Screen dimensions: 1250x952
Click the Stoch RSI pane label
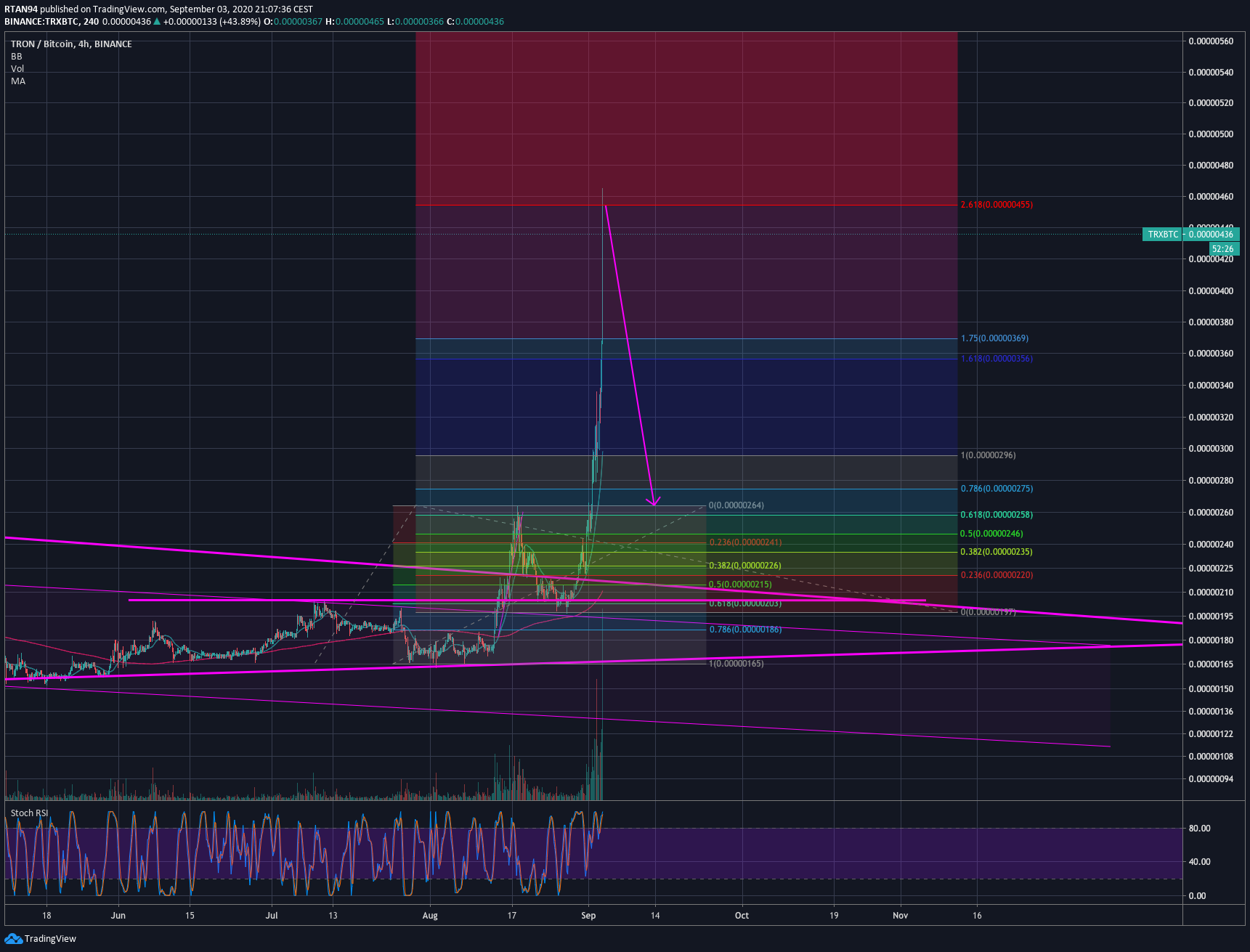30,813
